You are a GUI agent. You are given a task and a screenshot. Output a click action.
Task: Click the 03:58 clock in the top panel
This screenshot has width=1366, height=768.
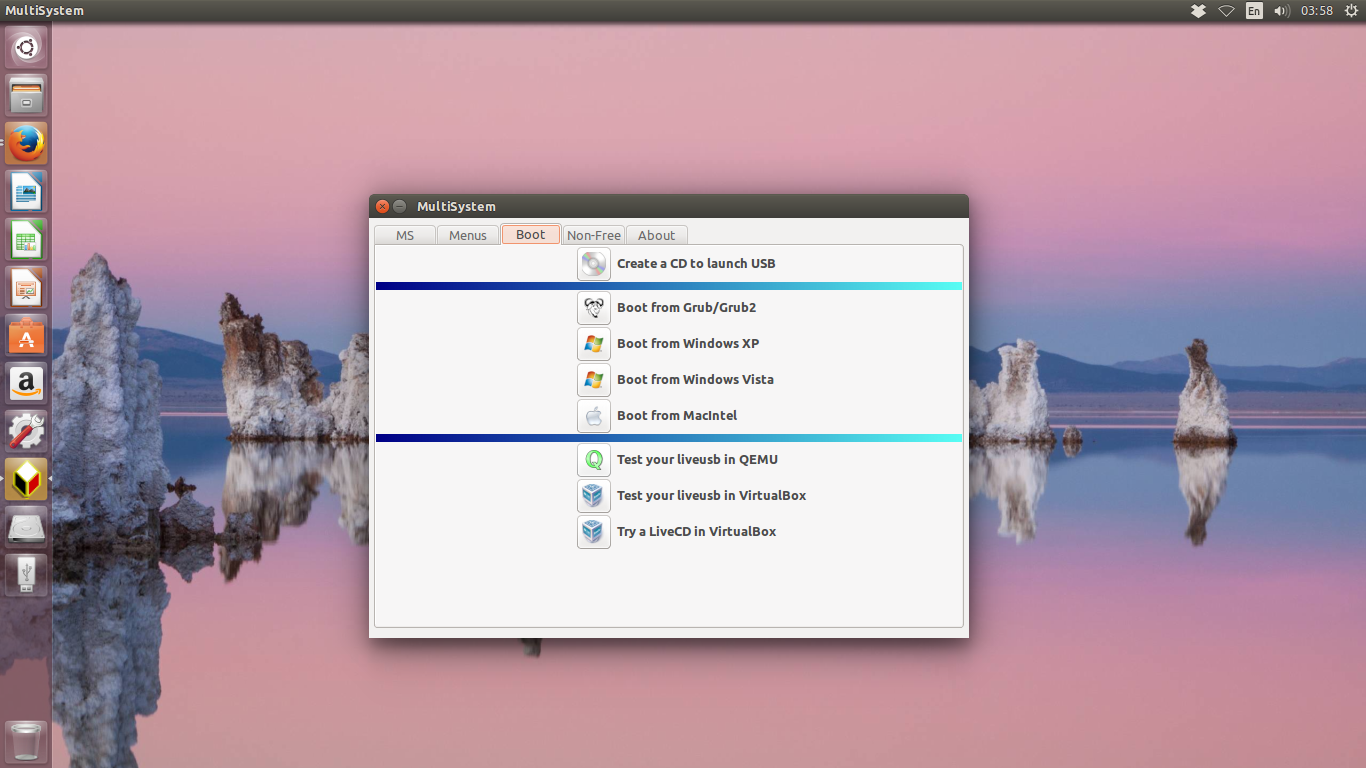[x=1317, y=11]
